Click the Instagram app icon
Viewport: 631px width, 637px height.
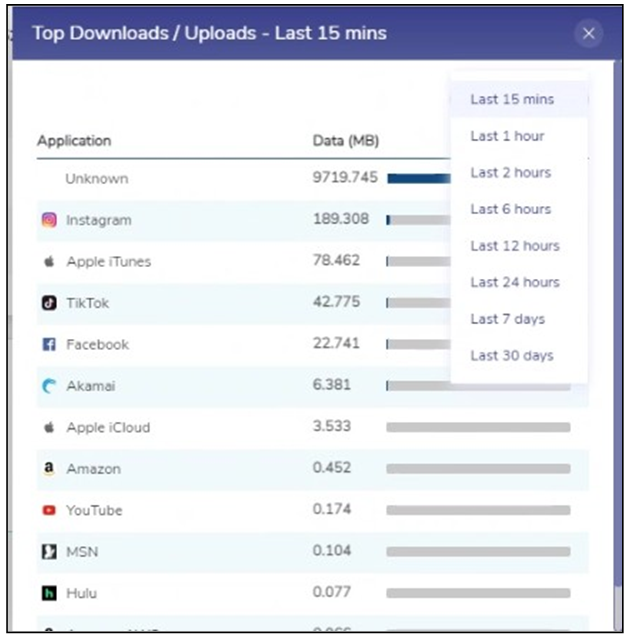pyautogui.click(x=48, y=220)
